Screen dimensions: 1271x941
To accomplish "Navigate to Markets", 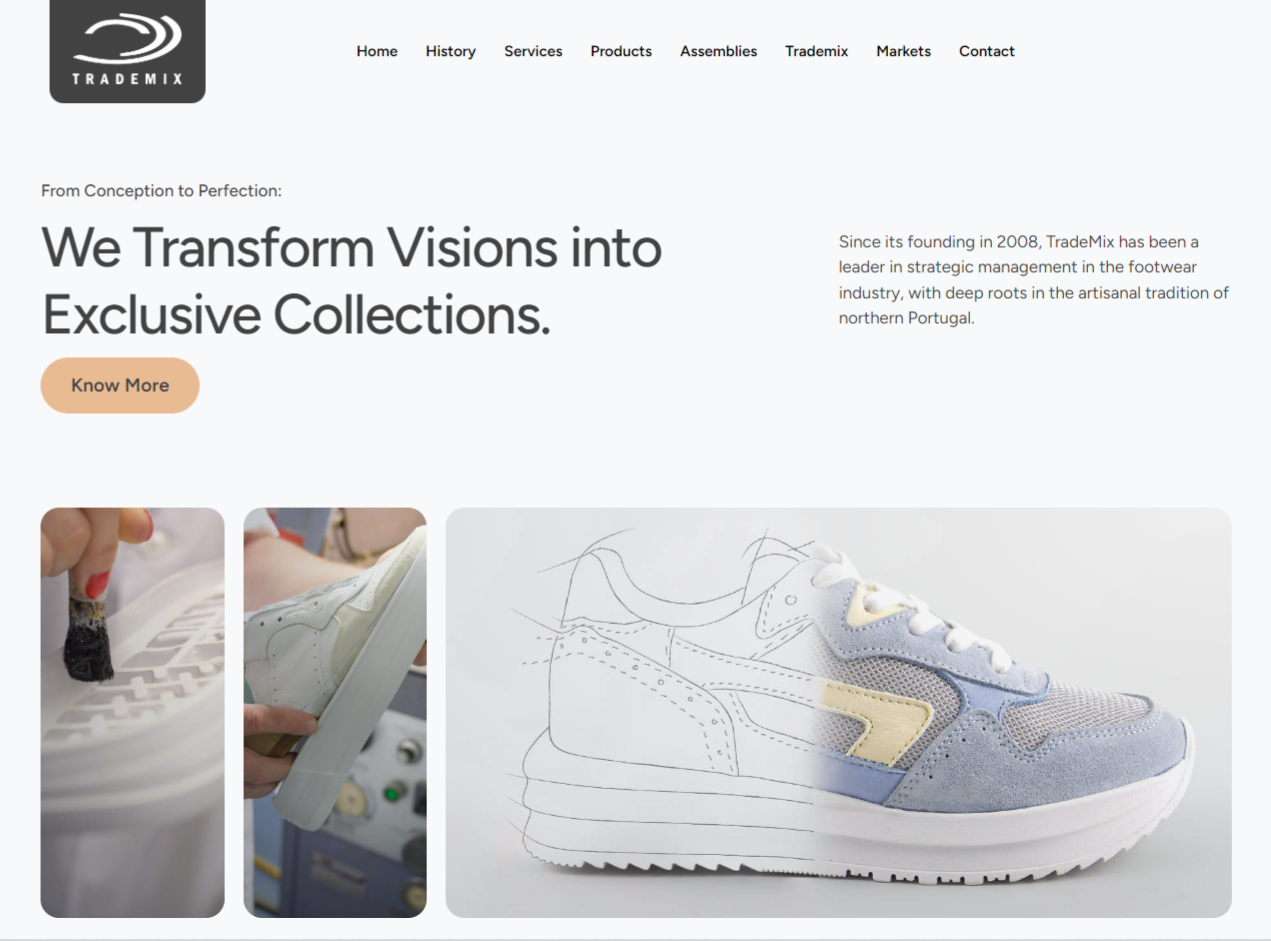I will pyautogui.click(x=903, y=51).
